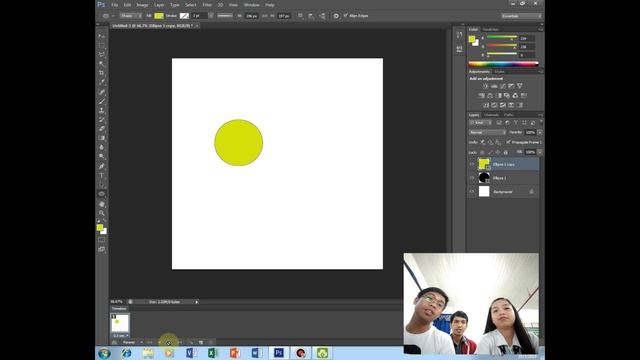Toggle the Align Edges checkbox
This screenshot has height=360, width=640.
(346, 16)
